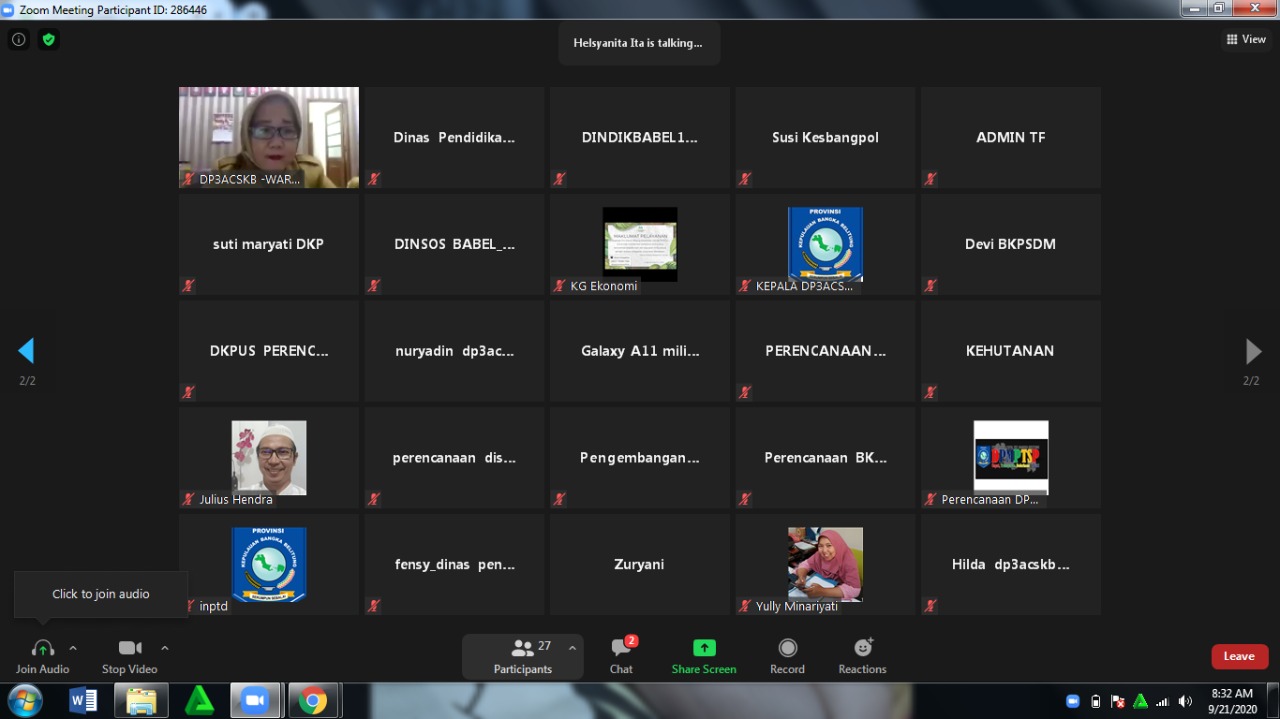This screenshot has height=719, width=1280.
Task: Leave the meeting with the red button
Action: pyautogui.click(x=1239, y=656)
